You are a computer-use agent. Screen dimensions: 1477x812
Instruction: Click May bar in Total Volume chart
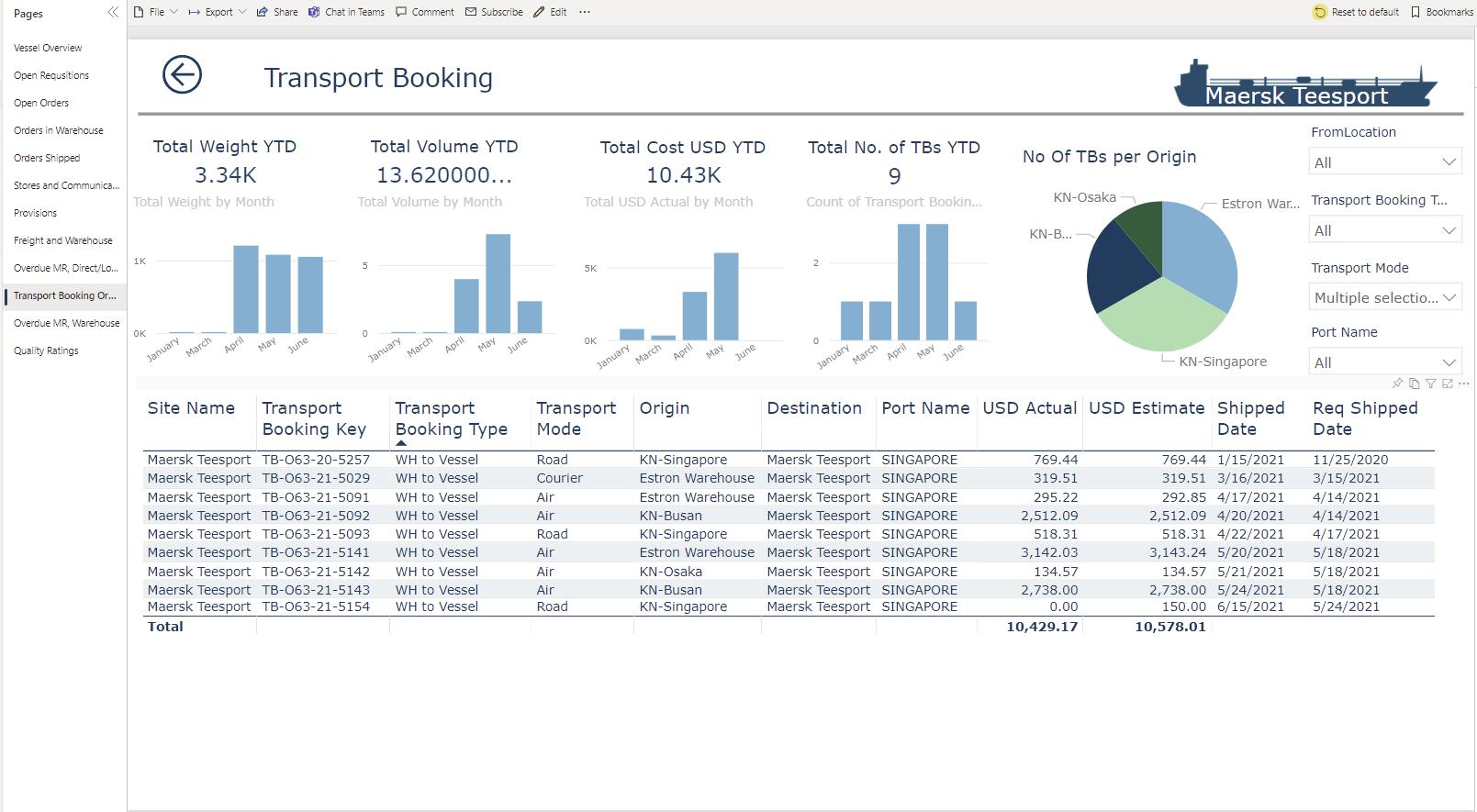(x=498, y=284)
